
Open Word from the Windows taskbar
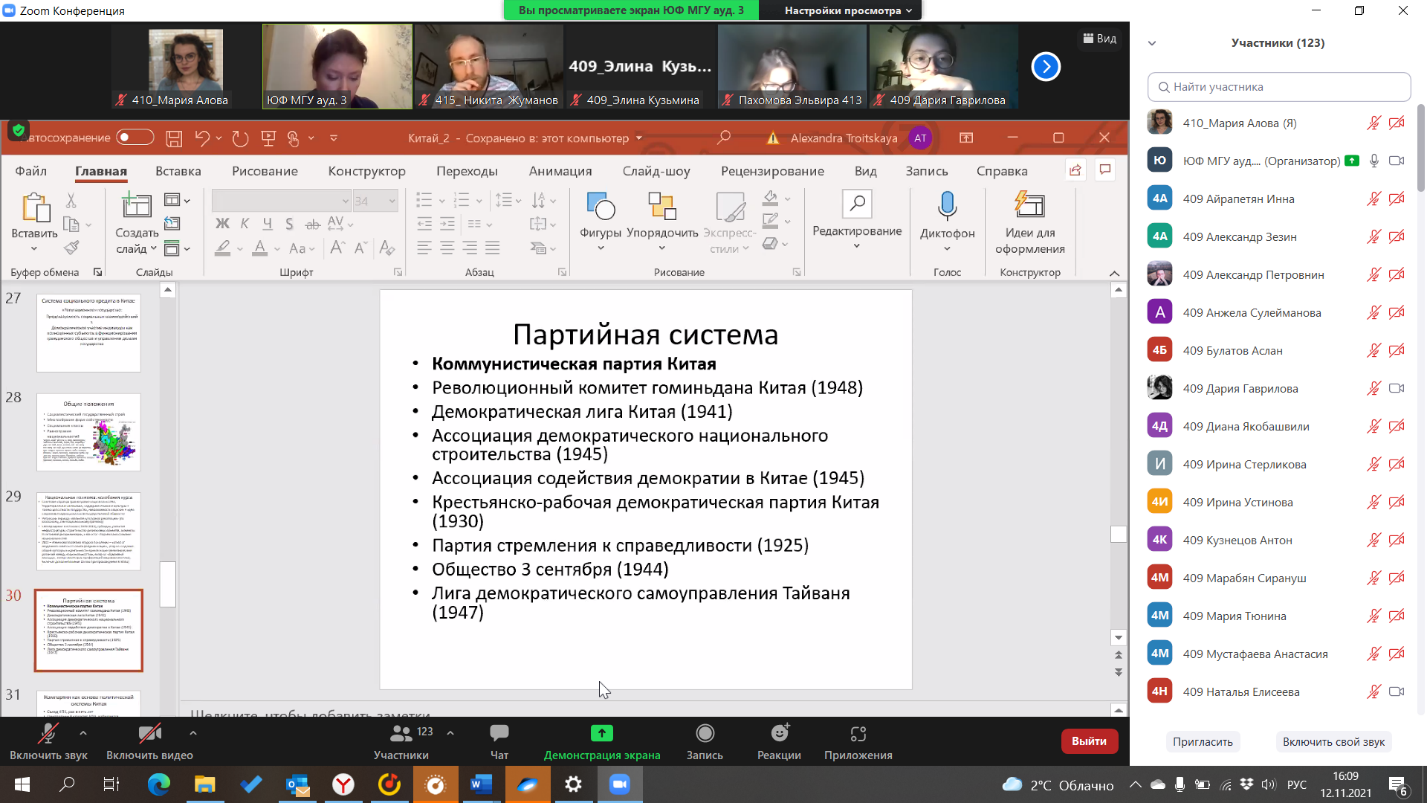coord(481,785)
